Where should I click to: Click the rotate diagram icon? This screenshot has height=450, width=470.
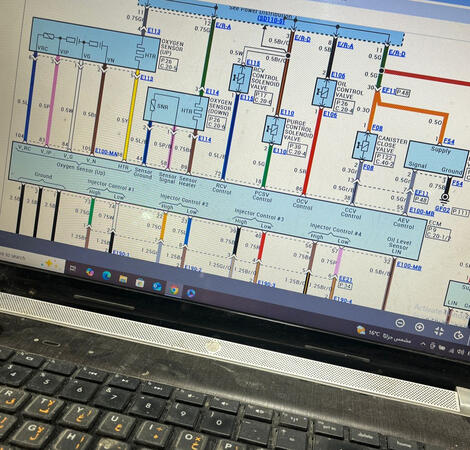(x=459, y=335)
